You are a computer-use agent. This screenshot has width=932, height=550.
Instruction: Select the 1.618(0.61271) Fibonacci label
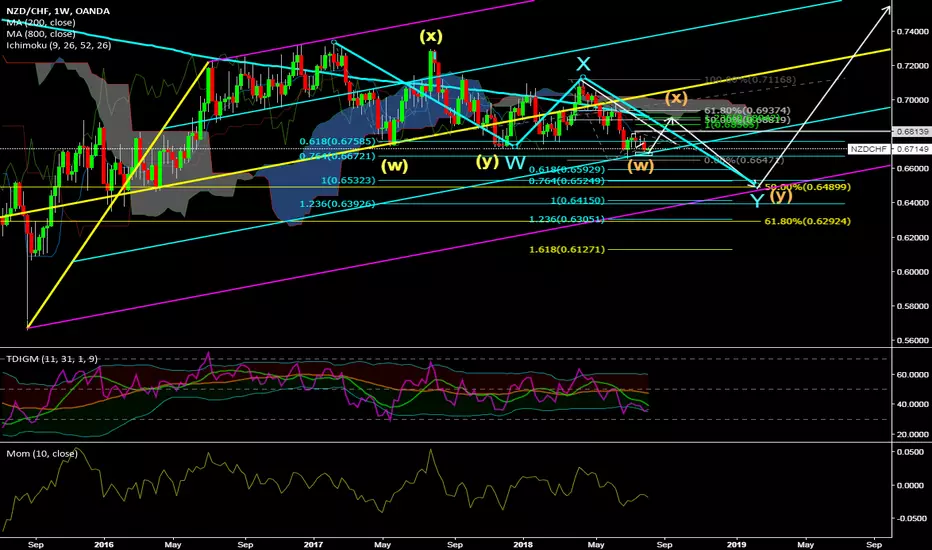[566, 250]
